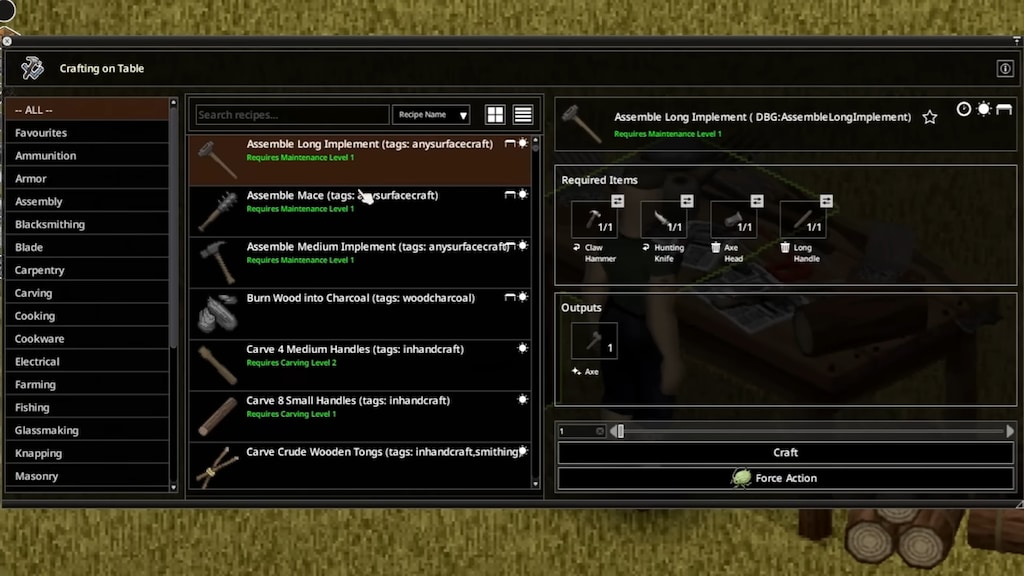This screenshot has height=576, width=1024.
Task: Switch recipe list to grid view
Action: click(495, 115)
